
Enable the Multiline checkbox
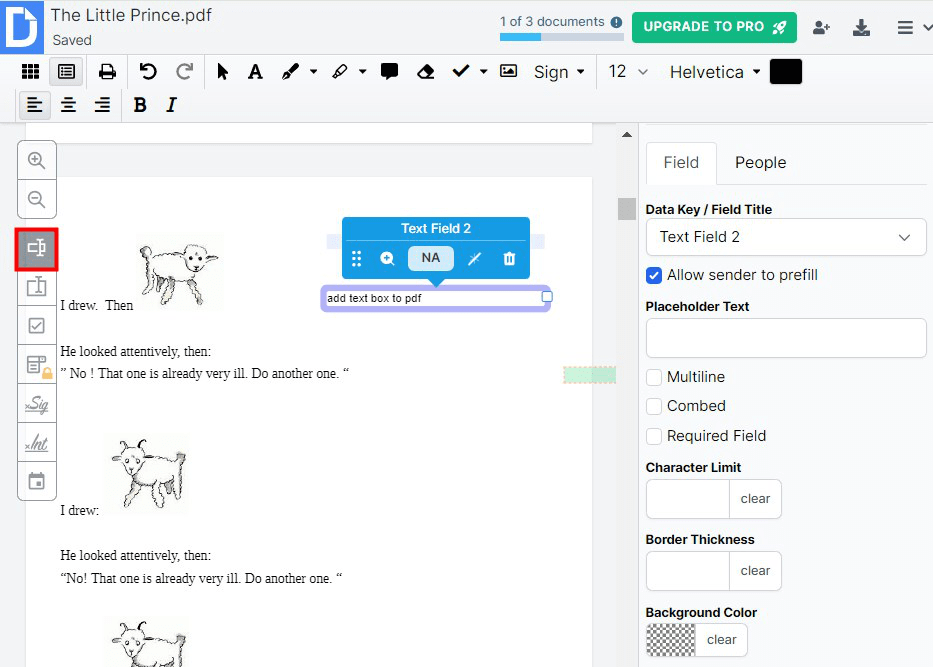click(x=654, y=377)
